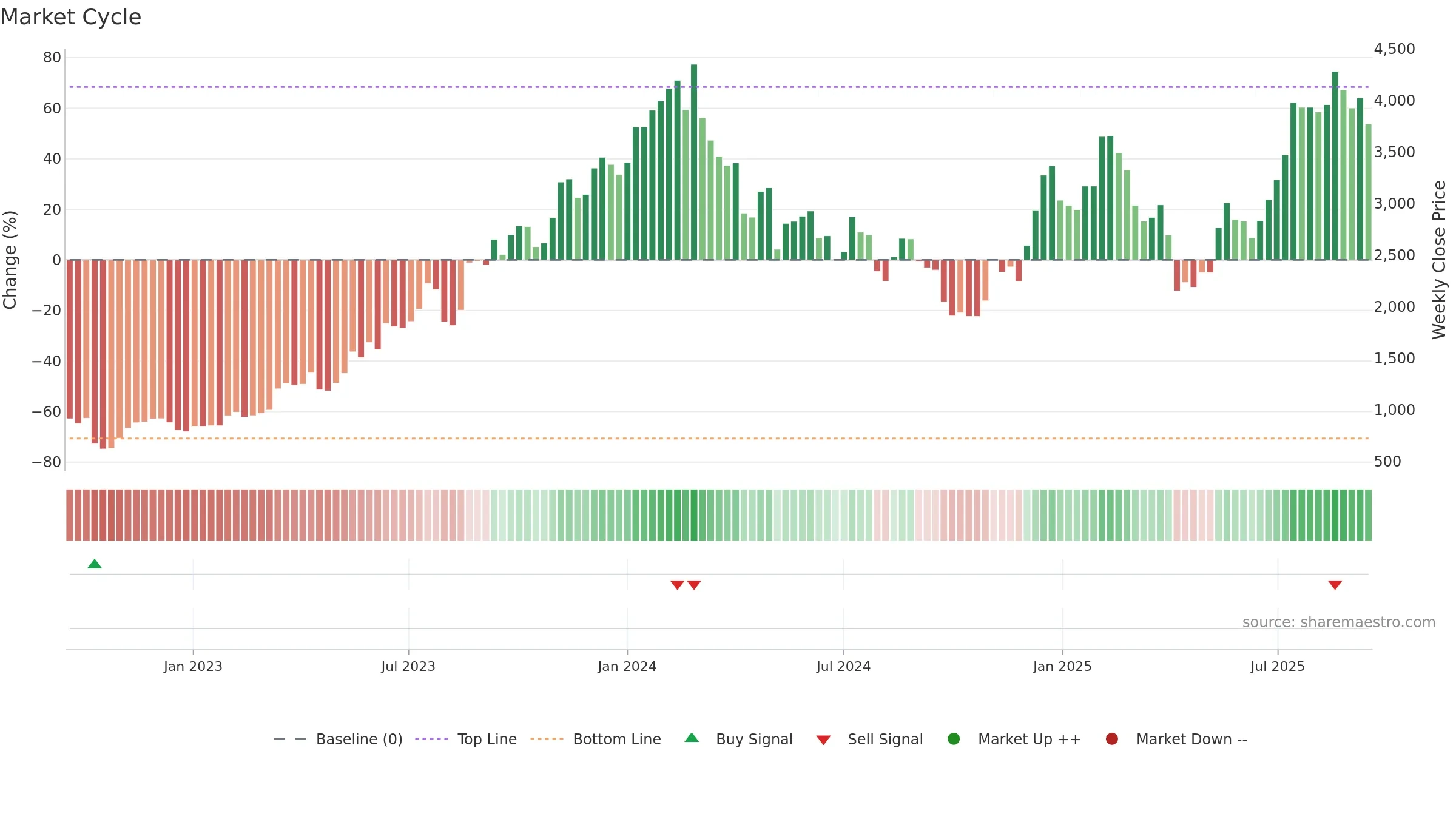
Task: Click the 80 tick on Change axis
Action: click(x=52, y=58)
